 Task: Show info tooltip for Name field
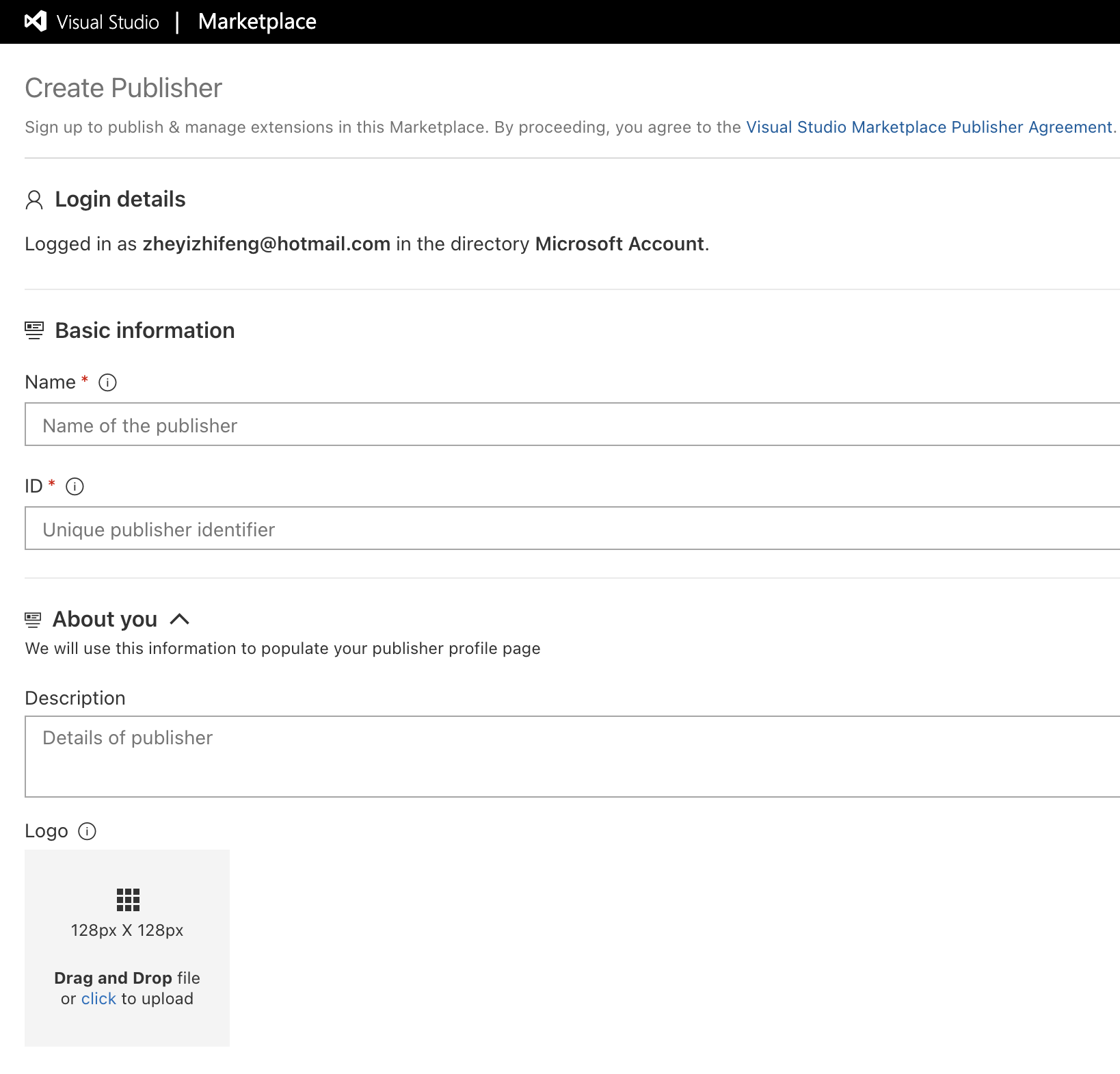coord(107,382)
